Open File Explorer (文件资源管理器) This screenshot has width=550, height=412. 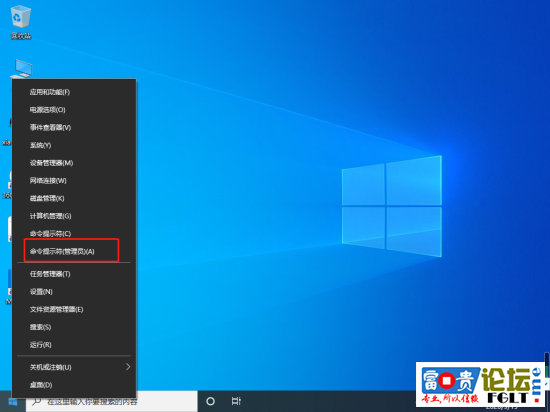coord(74,309)
